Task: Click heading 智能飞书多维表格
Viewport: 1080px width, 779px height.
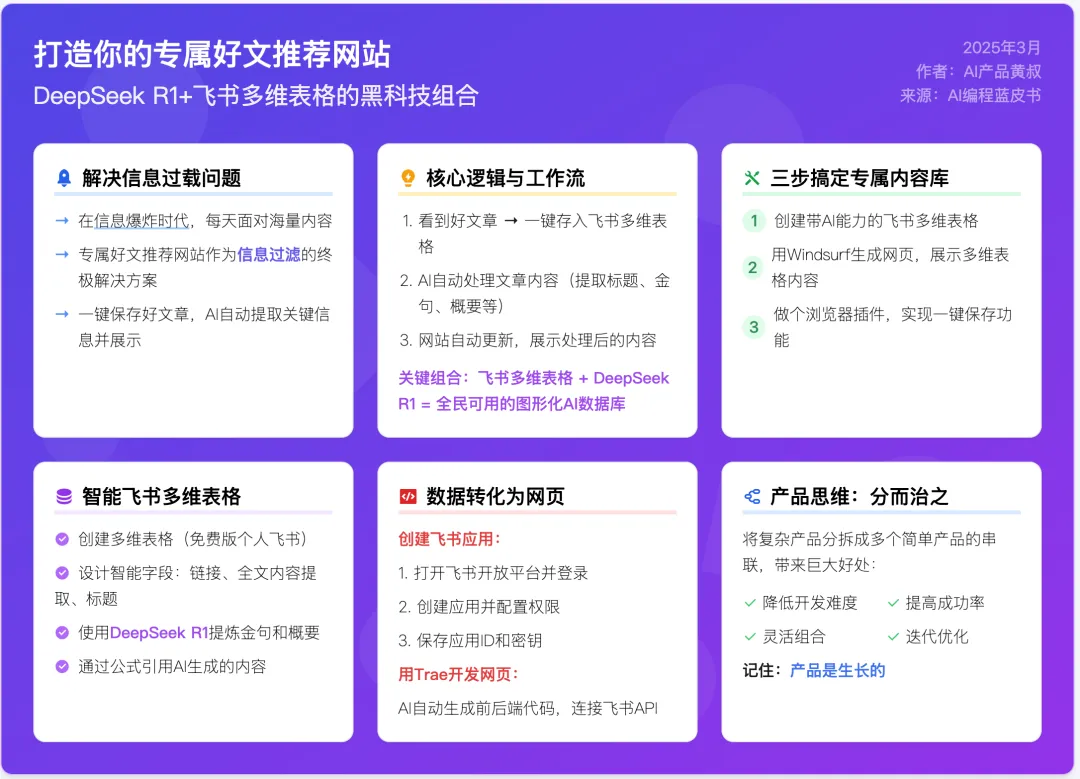Action: tap(161, 497)
